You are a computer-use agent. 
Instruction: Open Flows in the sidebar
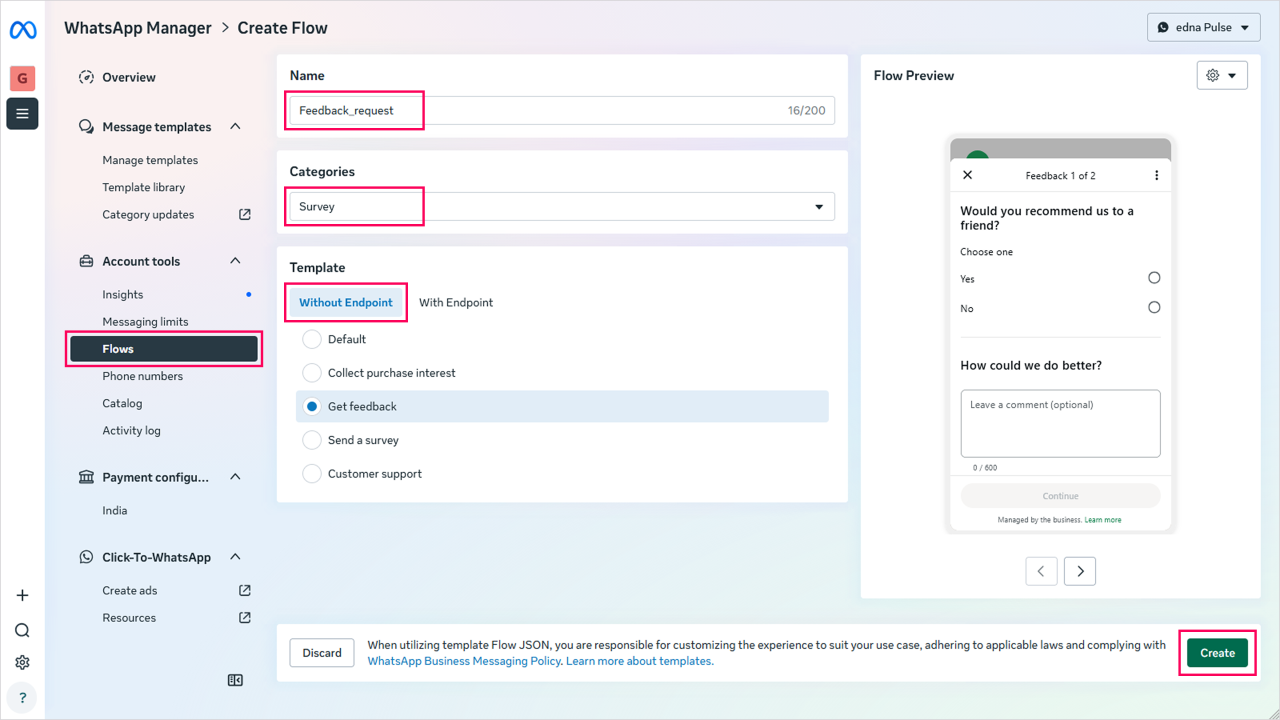tap(164, 349)
